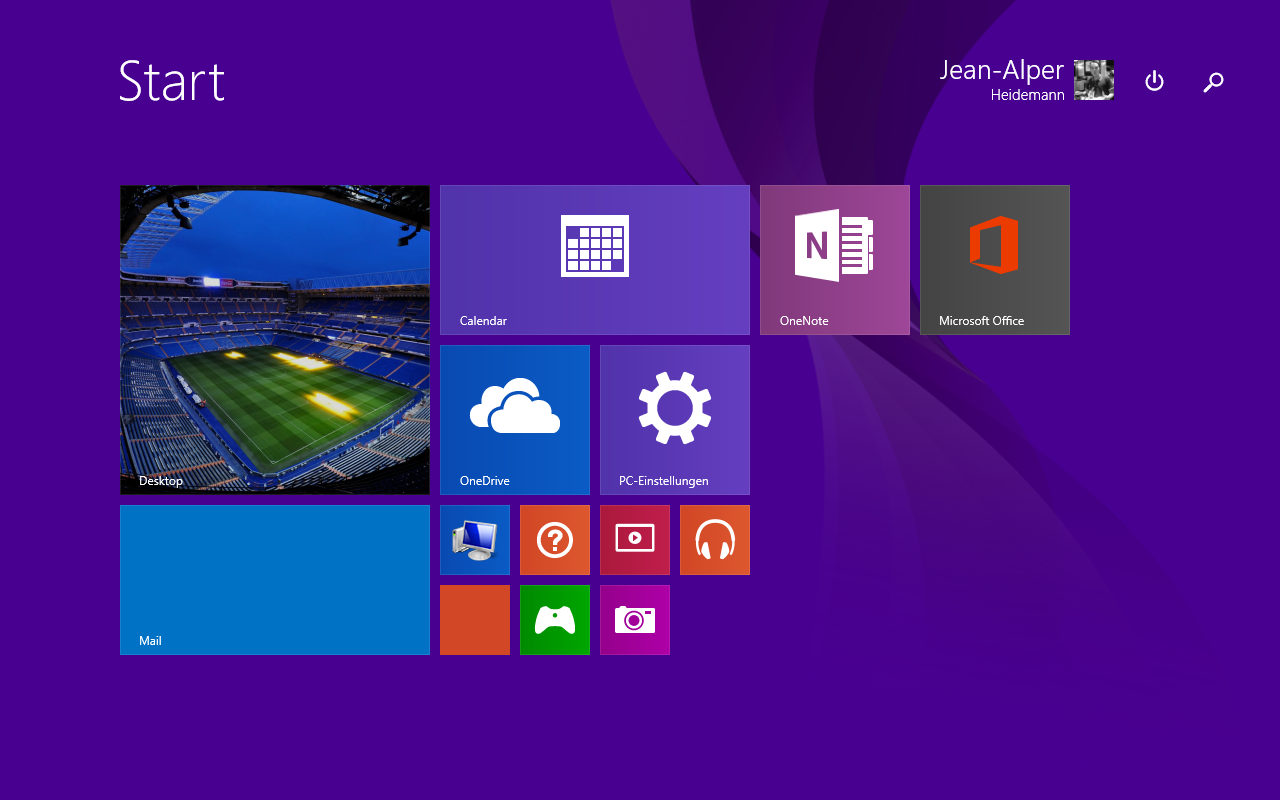Open the computer monitor small tile
The image size is (1280, 800).
coord(475,540)
